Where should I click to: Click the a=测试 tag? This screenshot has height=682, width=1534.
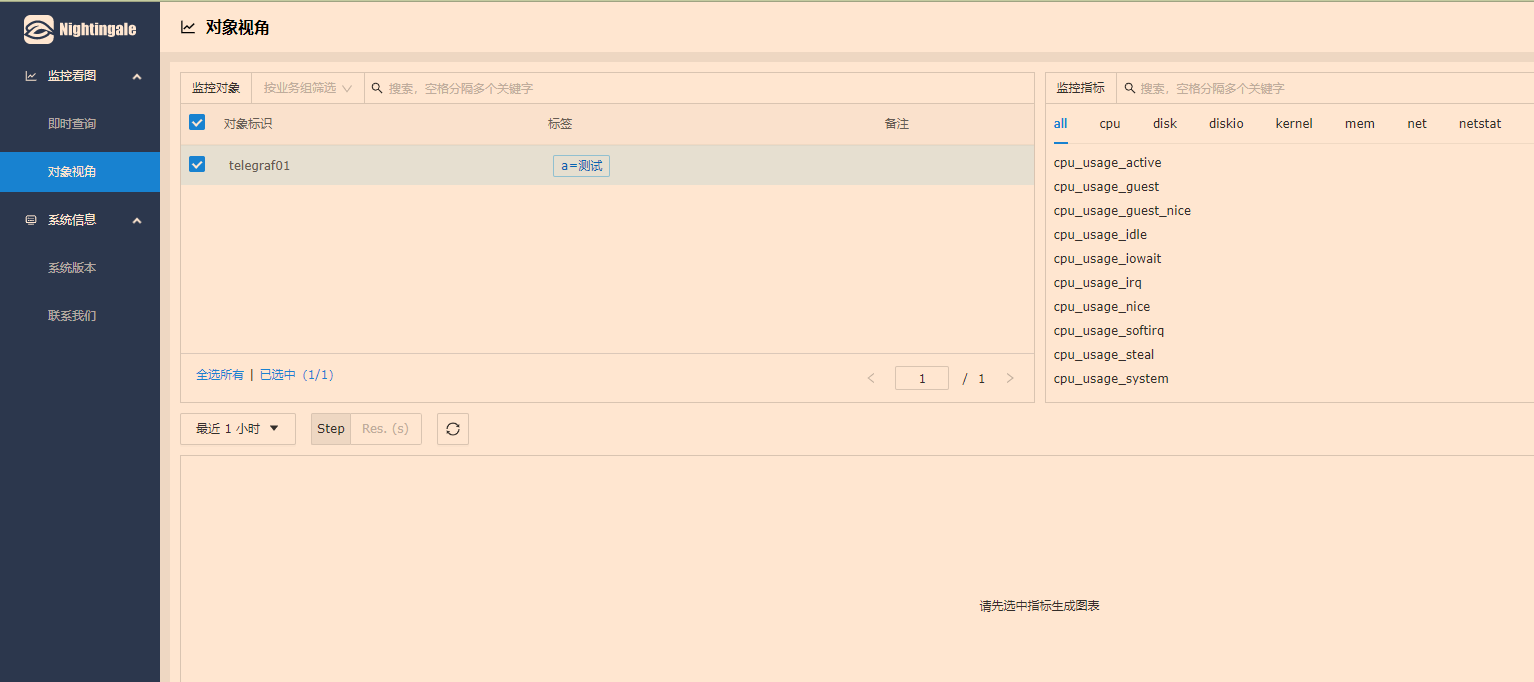582,166
